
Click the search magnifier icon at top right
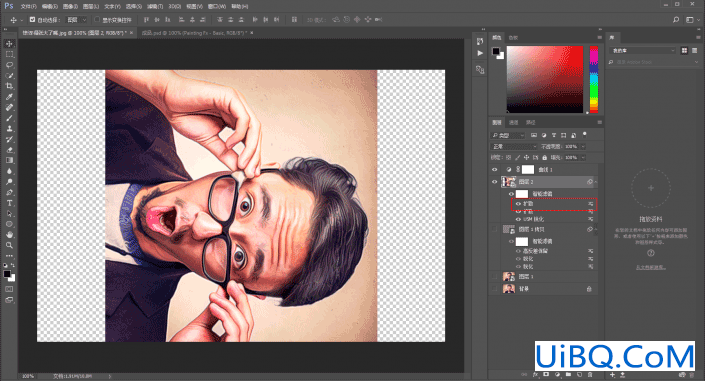tap(676, 20)
